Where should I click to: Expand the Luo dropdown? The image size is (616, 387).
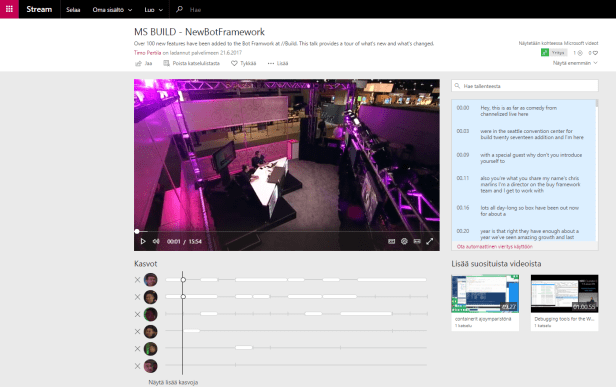click(153, 9)
